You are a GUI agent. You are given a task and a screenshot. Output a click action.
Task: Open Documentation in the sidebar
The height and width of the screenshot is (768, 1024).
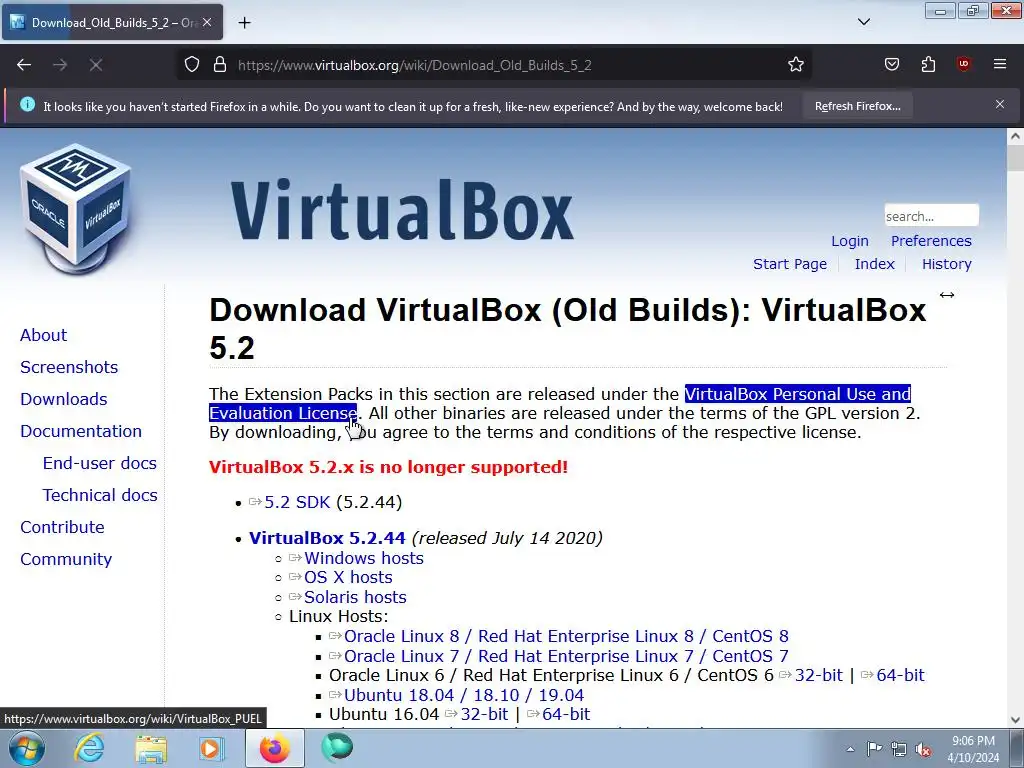[81, 431]
